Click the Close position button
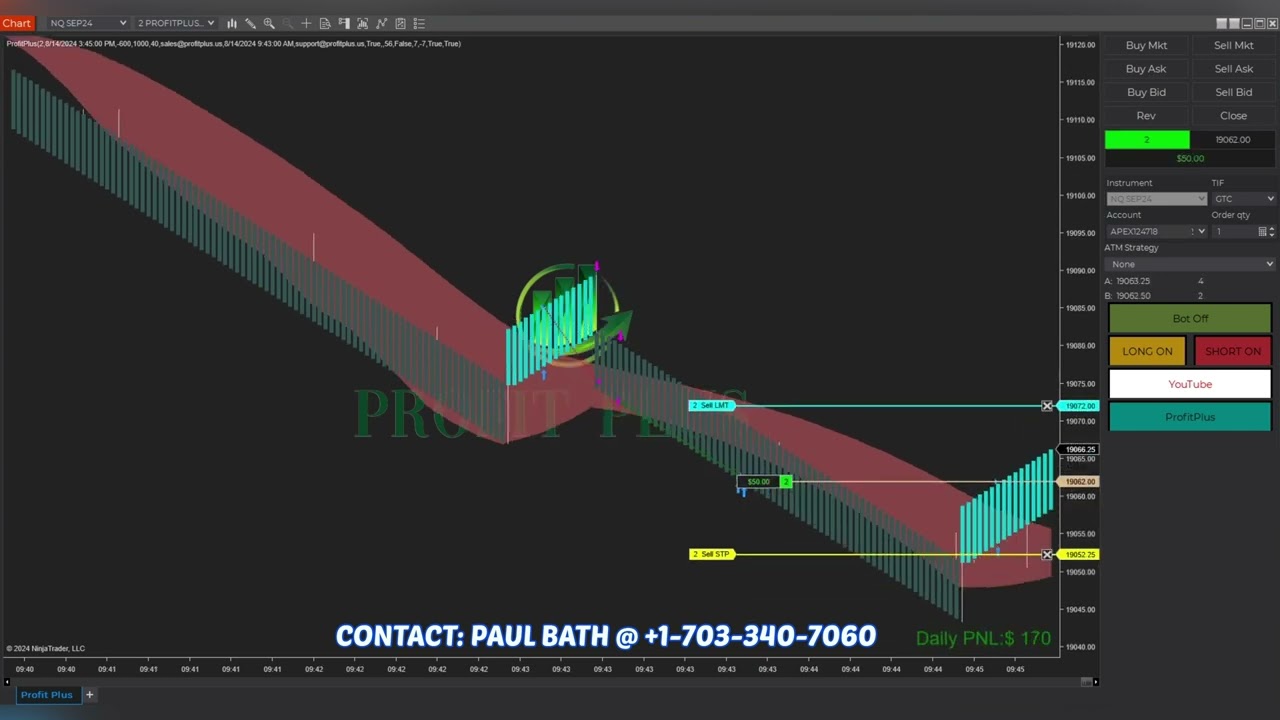Screen dimensions: 1280x720 click(x=1233, y=116)
